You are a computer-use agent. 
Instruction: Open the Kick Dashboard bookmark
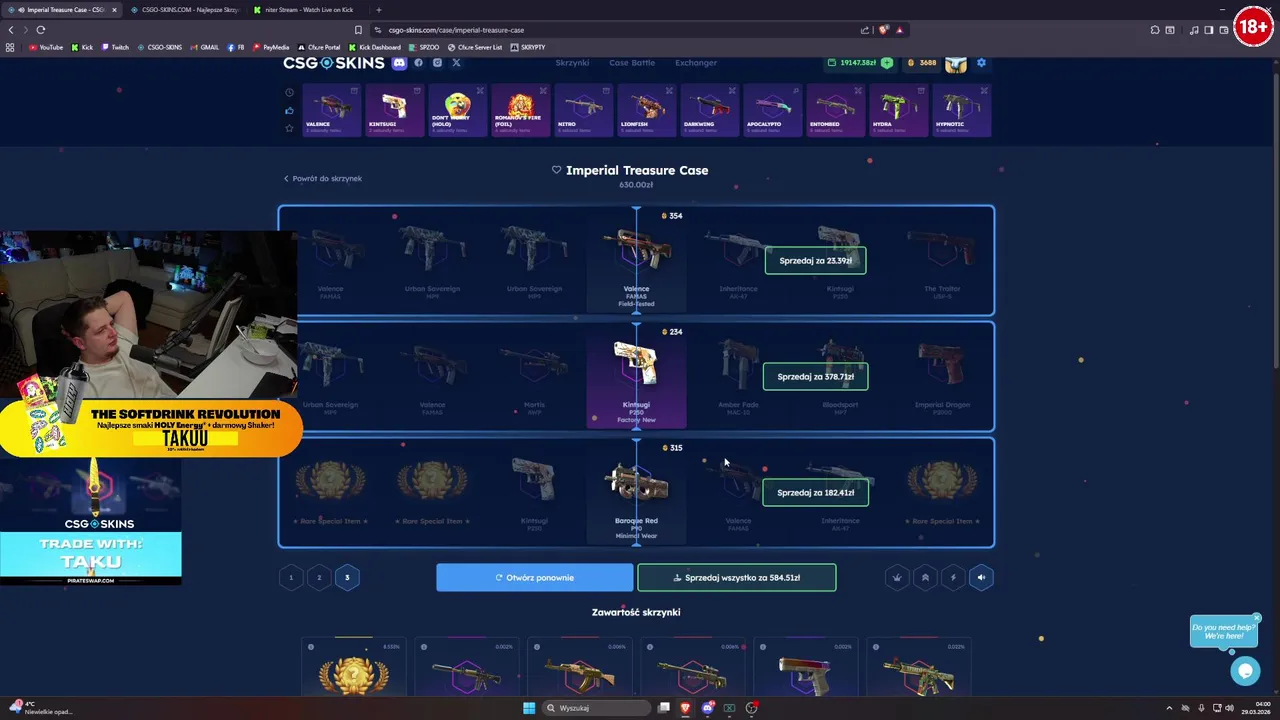(375, 47)
